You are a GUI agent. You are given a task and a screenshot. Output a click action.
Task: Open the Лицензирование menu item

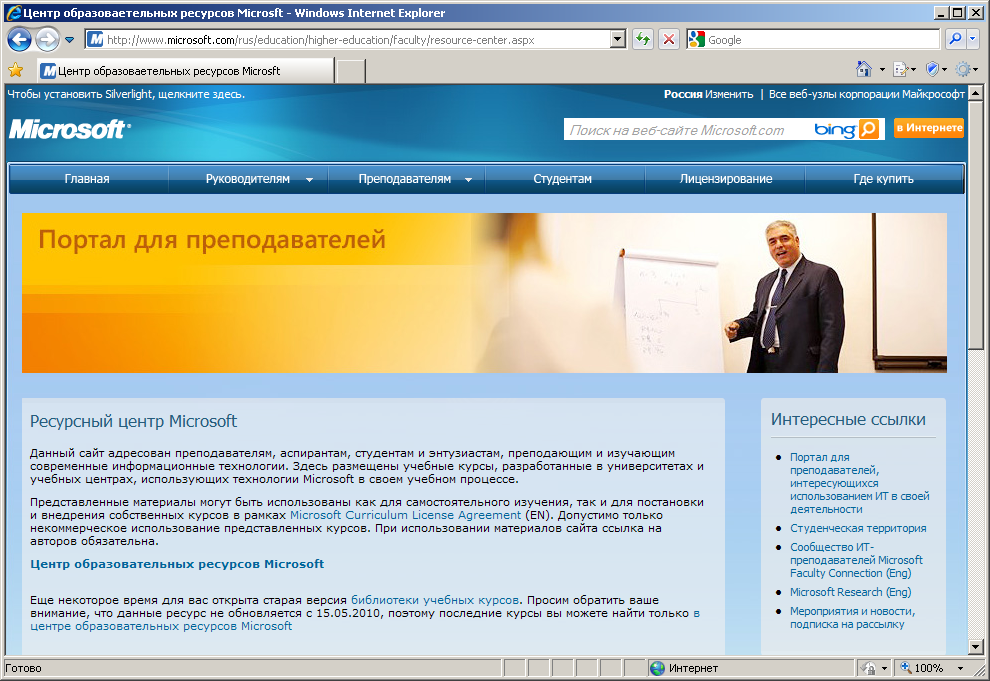[725, 179]
